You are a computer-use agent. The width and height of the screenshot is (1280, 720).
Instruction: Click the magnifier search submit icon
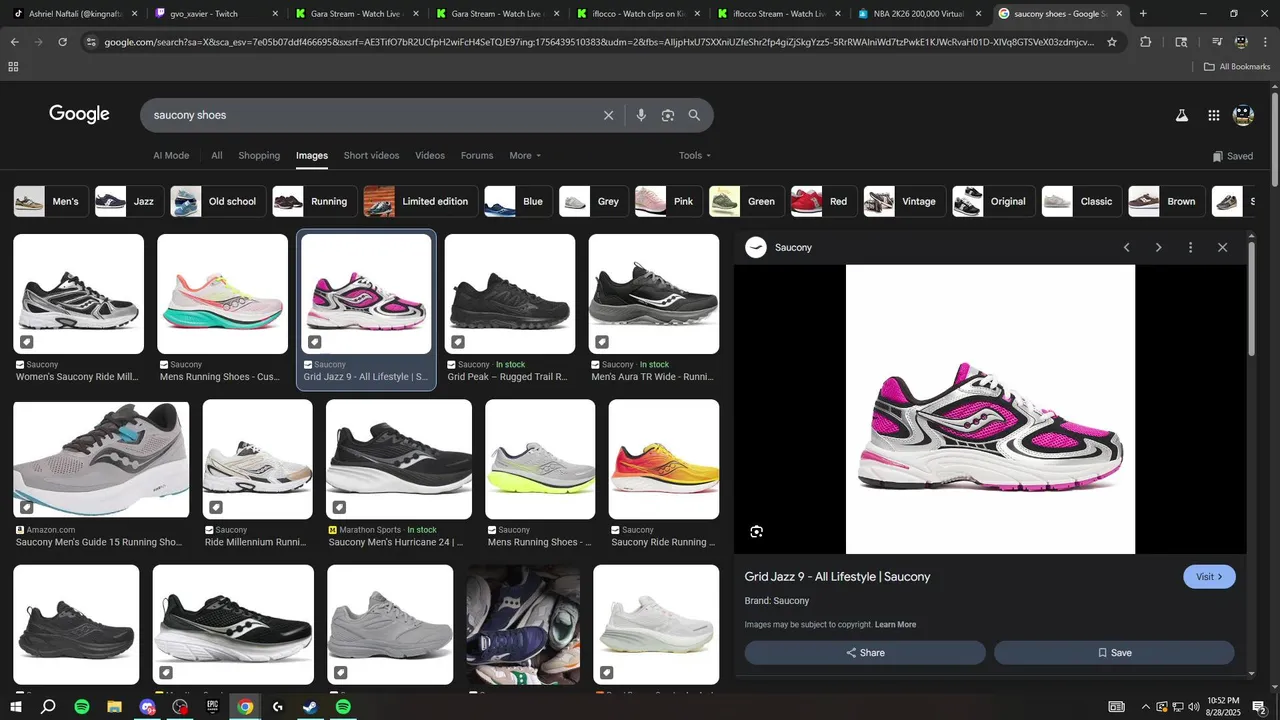pos(694,115)
